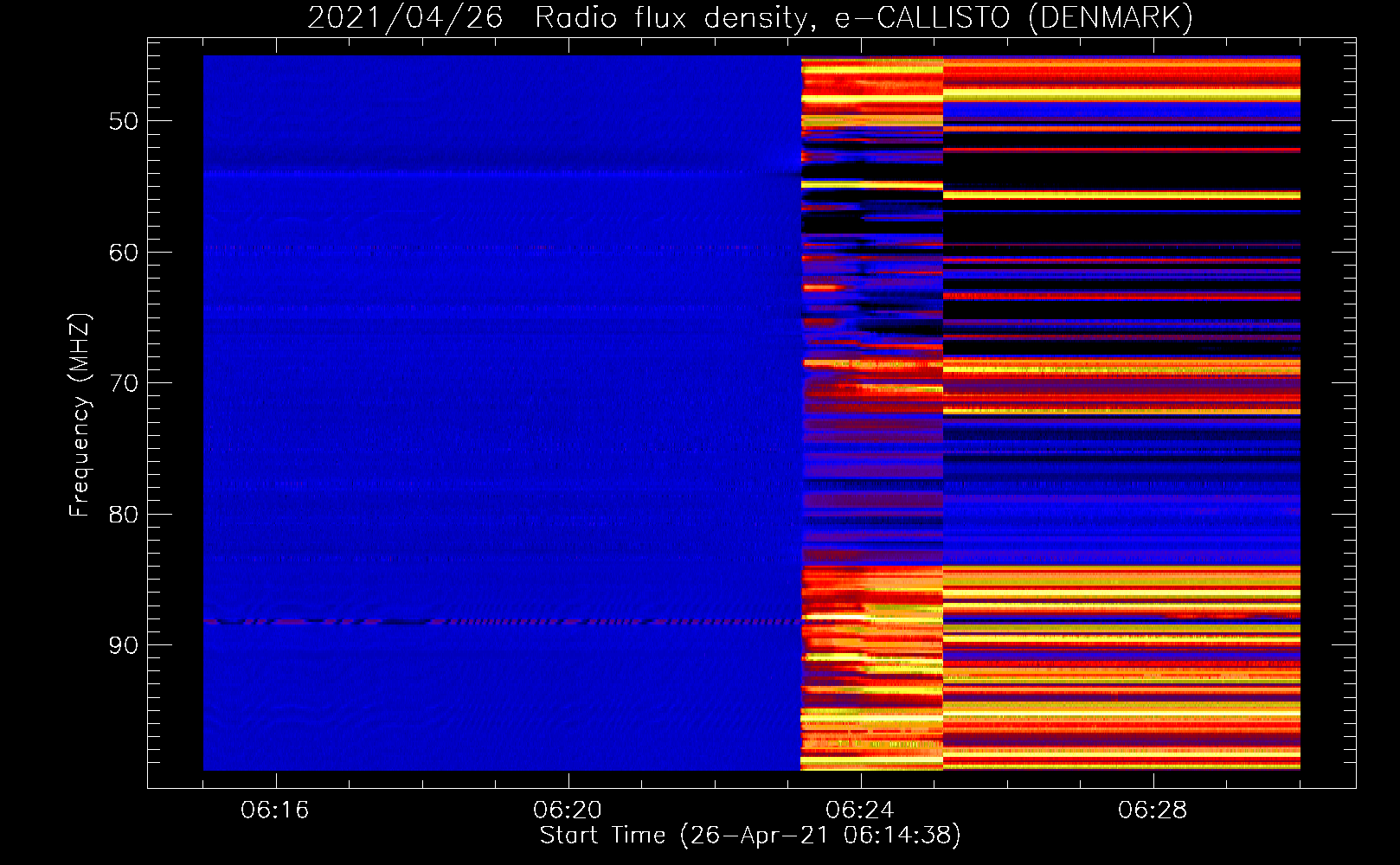Click the 70 frequency tick label

(x=124, y=383)
